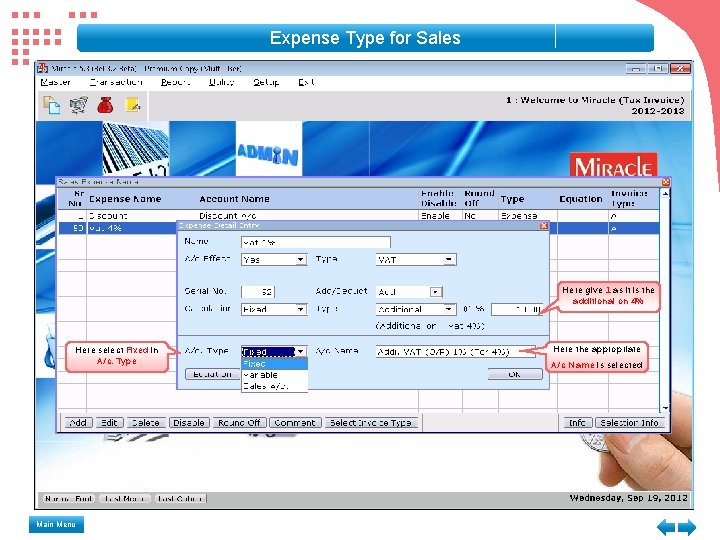
Task: Click the Serial No. field
Action: coord(258,292)
